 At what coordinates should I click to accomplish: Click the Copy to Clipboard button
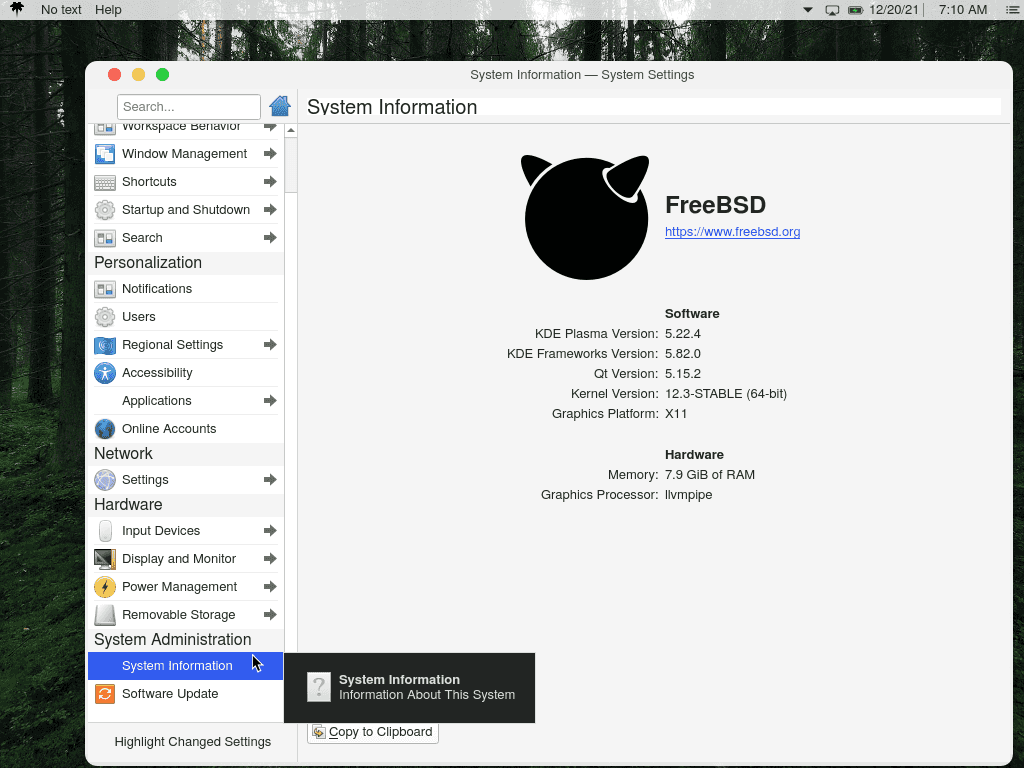click(372, 732)
